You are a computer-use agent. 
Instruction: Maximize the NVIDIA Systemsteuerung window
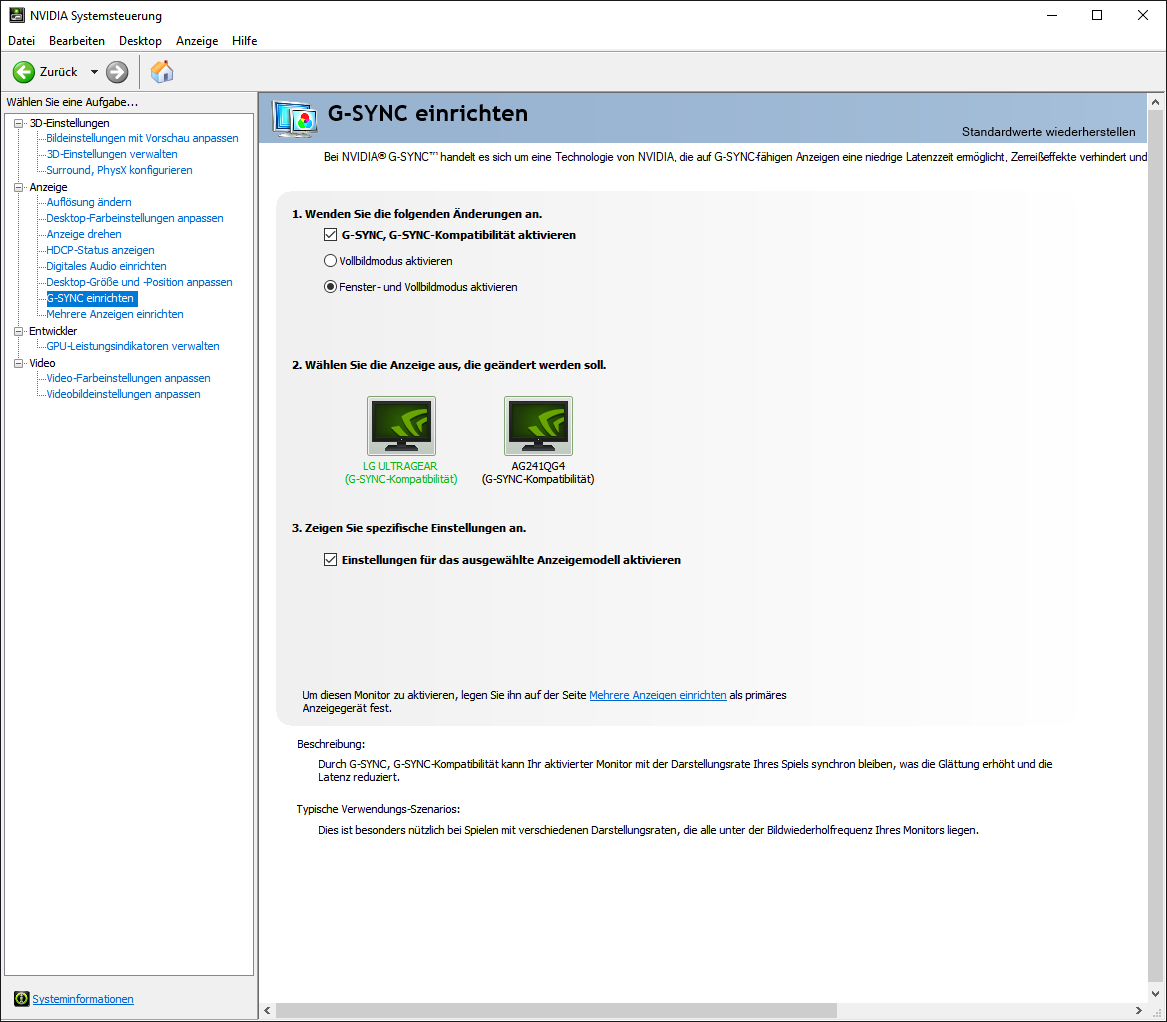click(1097, 15)
